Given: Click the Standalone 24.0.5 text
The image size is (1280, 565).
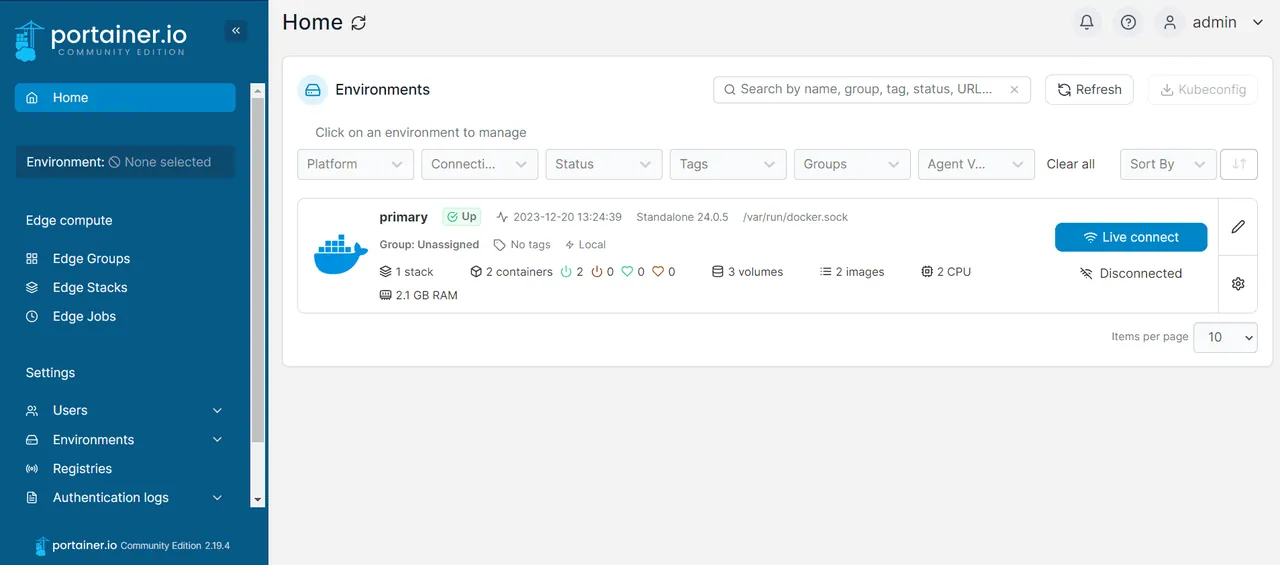Looking at the screenshot, I should coord(682,217).
